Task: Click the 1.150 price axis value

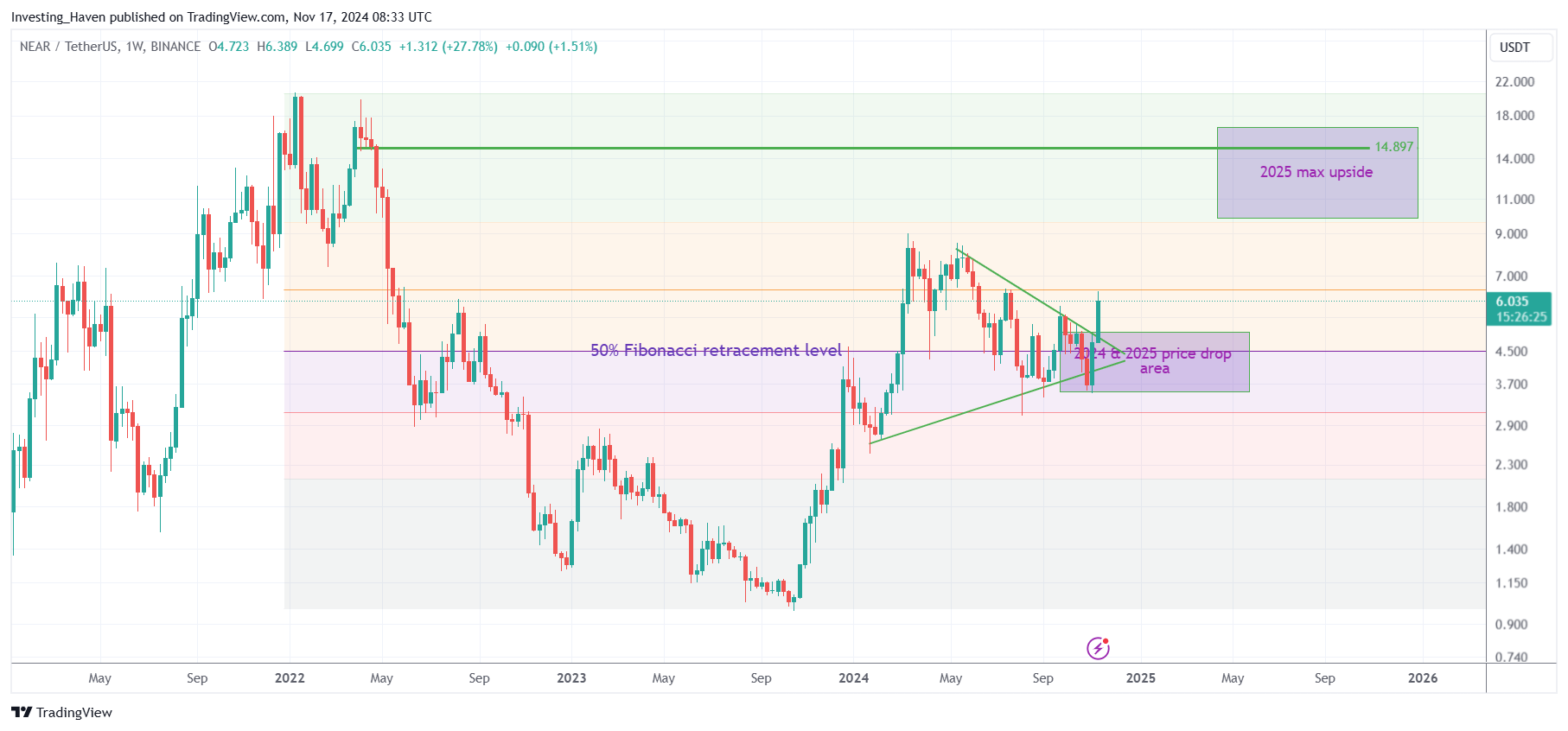Action: coord(1512,583)
